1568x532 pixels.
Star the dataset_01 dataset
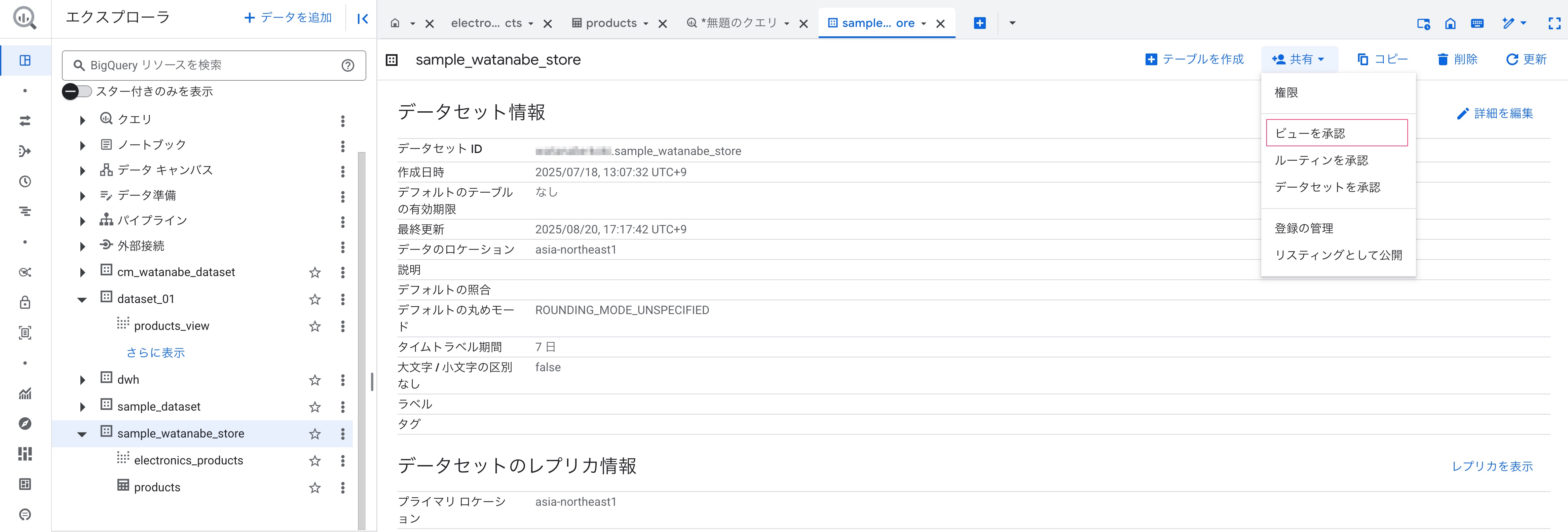[x=315, y=299]
